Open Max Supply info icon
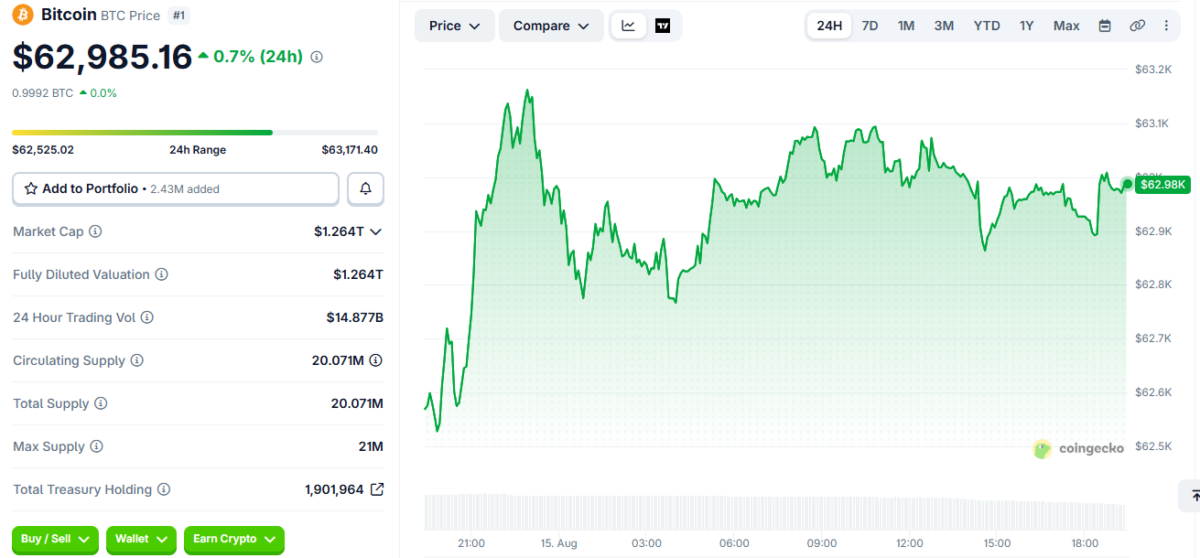The height and width of the screenshot is (558, 1200). [x=96, y=446]
